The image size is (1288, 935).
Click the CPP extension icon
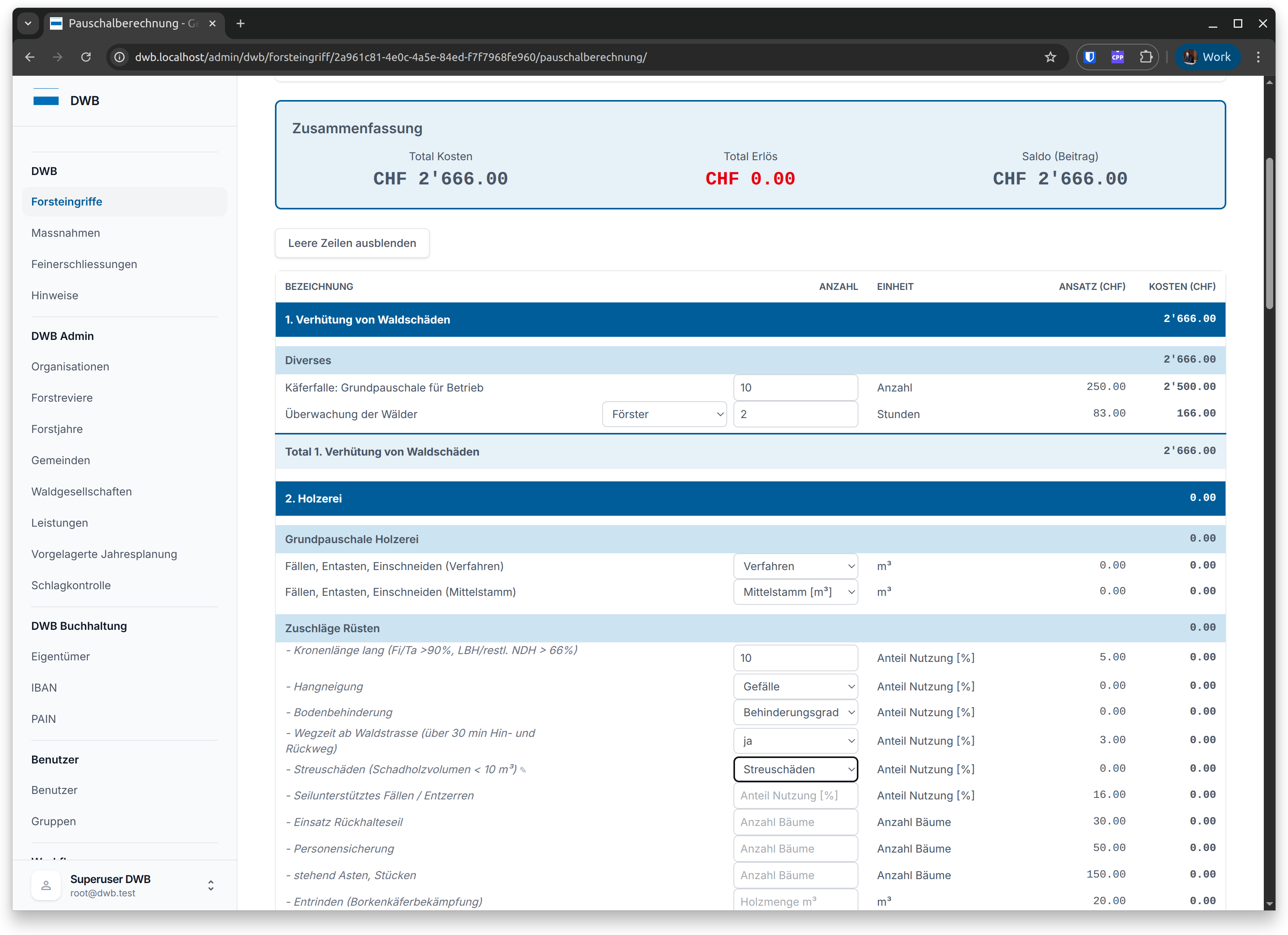[x=1117, y=57]
